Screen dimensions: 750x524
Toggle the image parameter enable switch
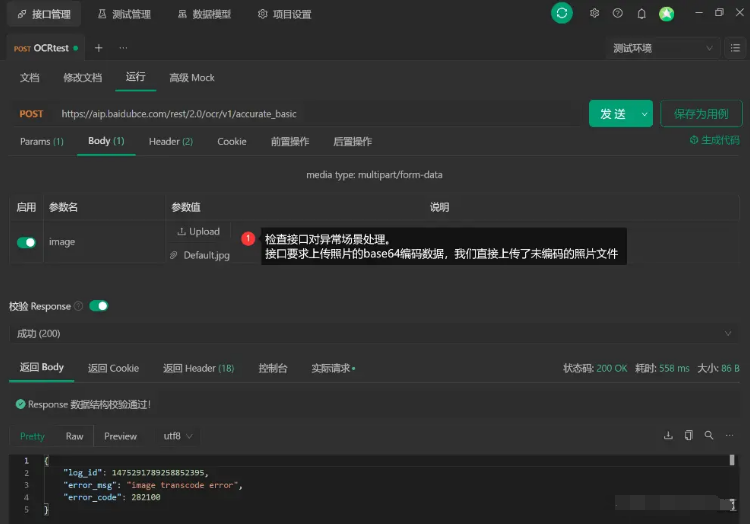26,242
